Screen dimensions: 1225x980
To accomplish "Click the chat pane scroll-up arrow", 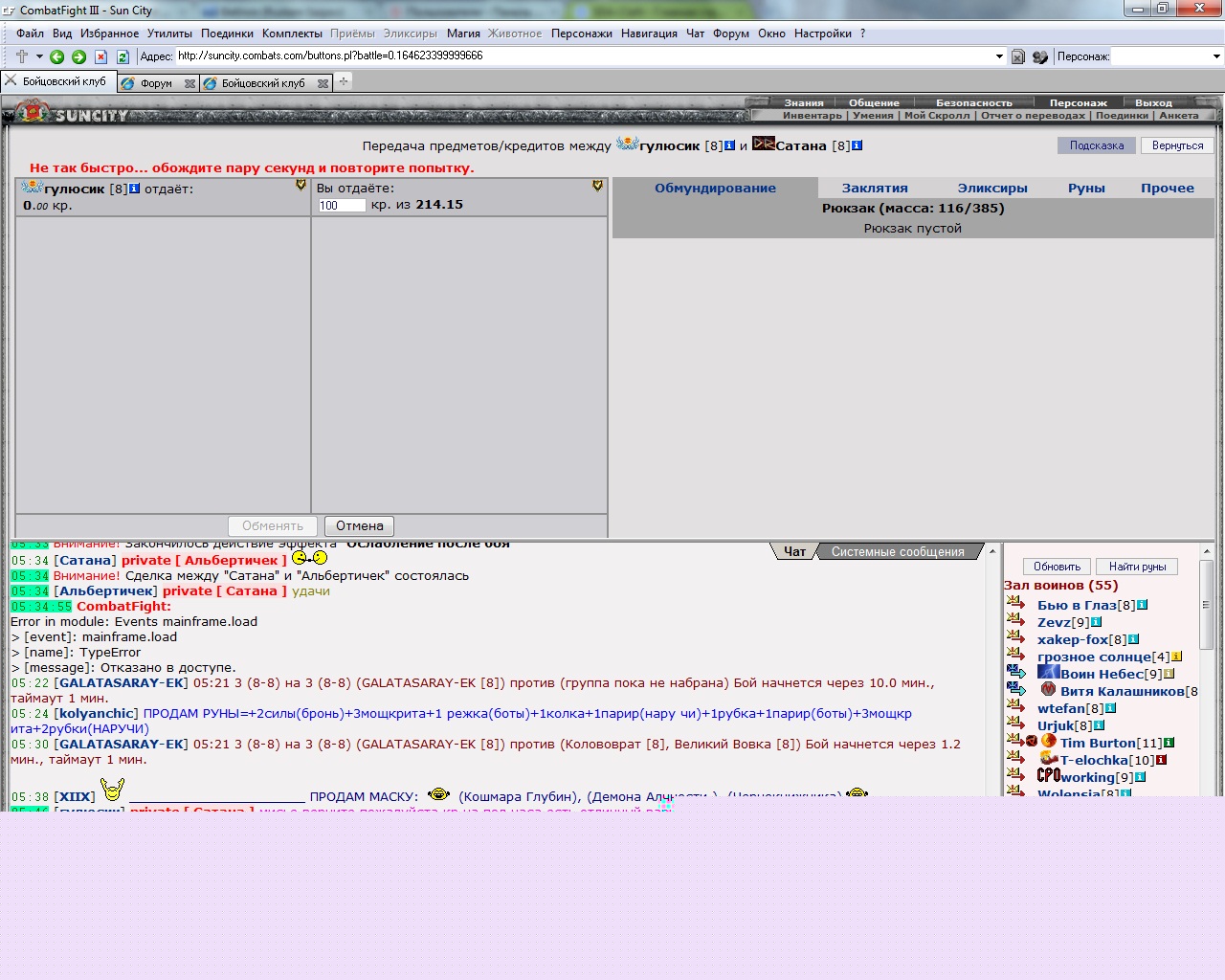I will click(x=992, y=552).
